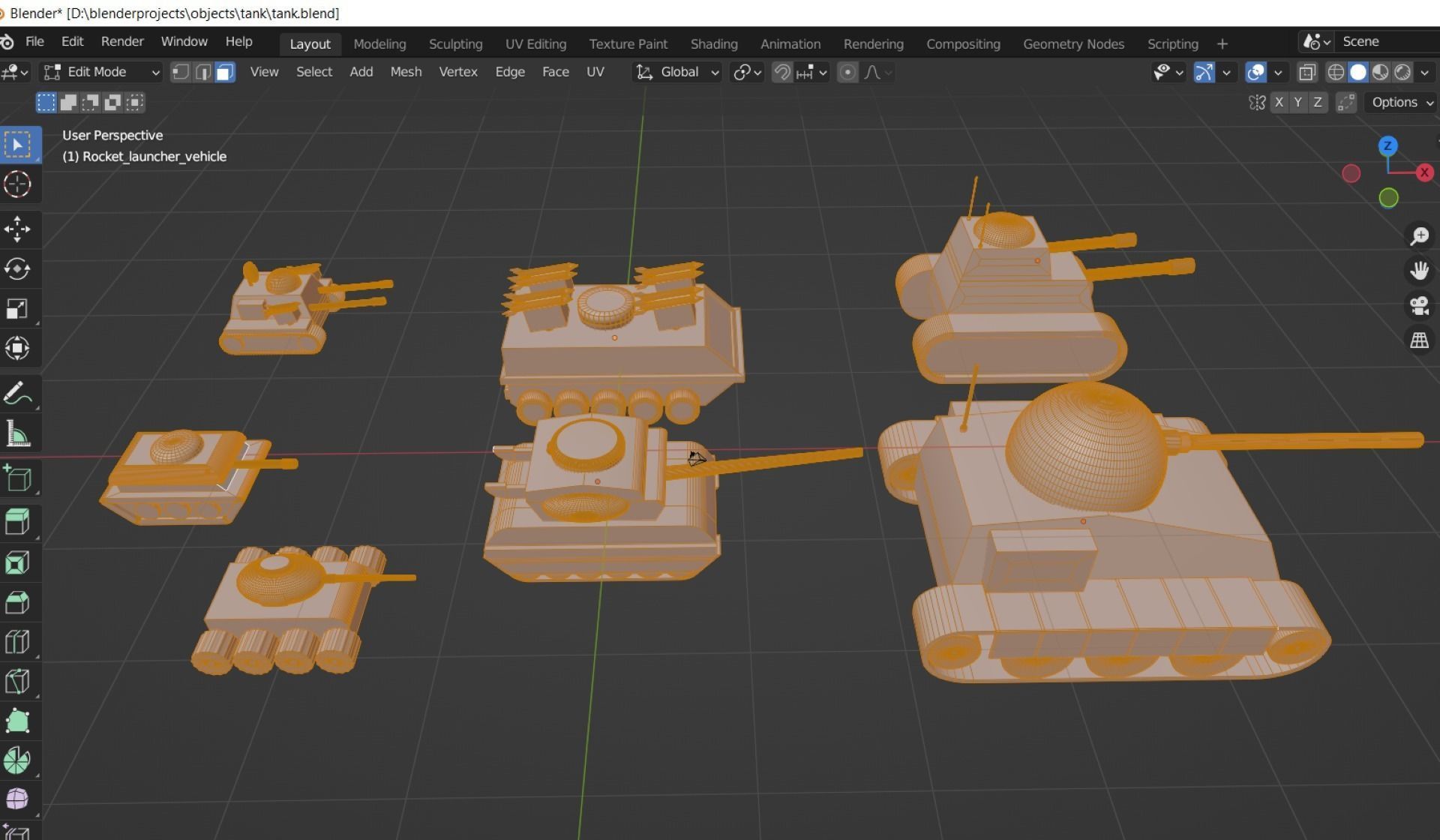This screenshot has width=1440, height=840.
Task: Open the snapping options dropdown
Action: coord(811,72)
